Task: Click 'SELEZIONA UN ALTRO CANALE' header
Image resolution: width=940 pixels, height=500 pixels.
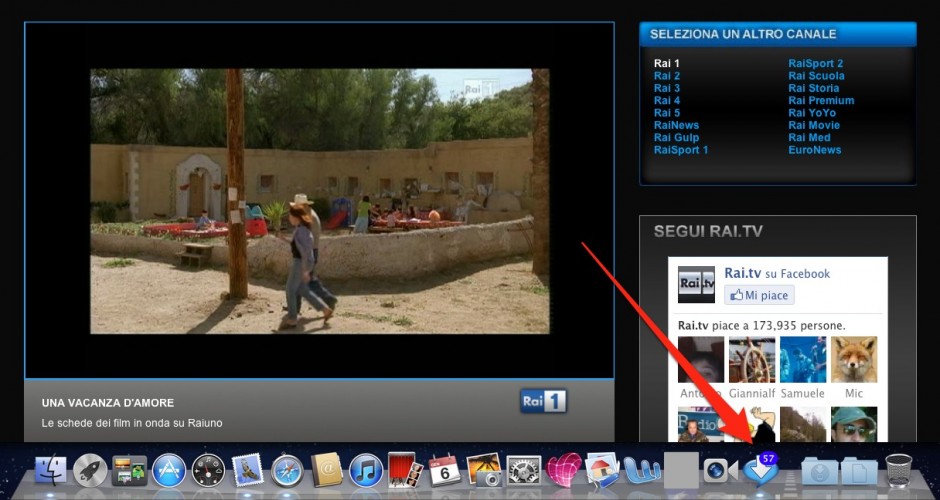Action: pyautogui.click(x=743, y=34)
